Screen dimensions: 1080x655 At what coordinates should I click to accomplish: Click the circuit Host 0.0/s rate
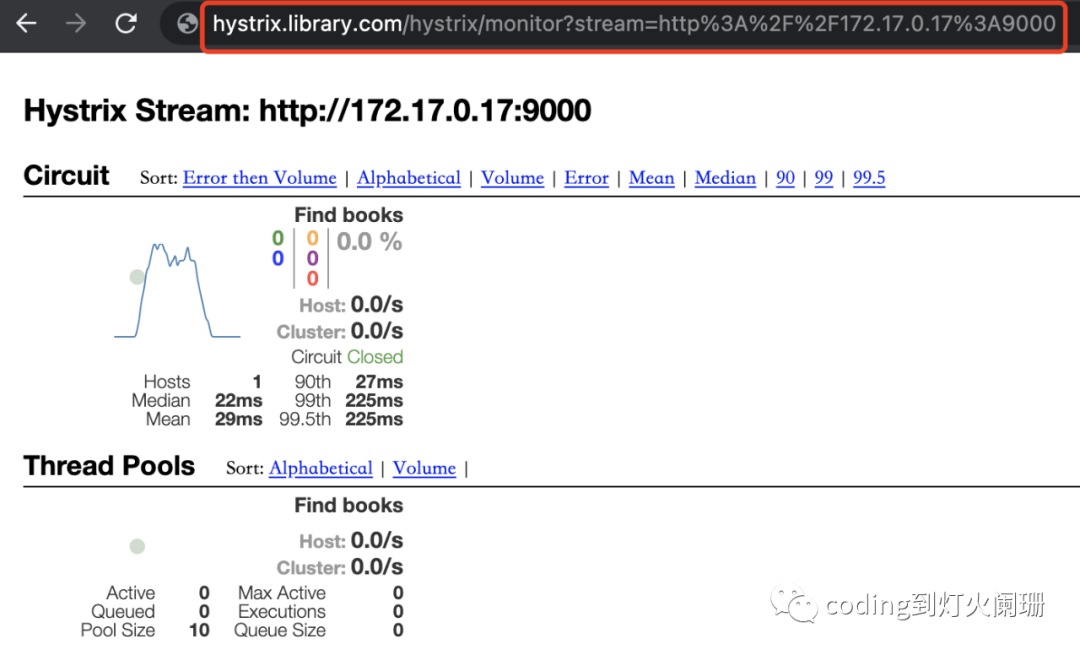pos(377,304)
